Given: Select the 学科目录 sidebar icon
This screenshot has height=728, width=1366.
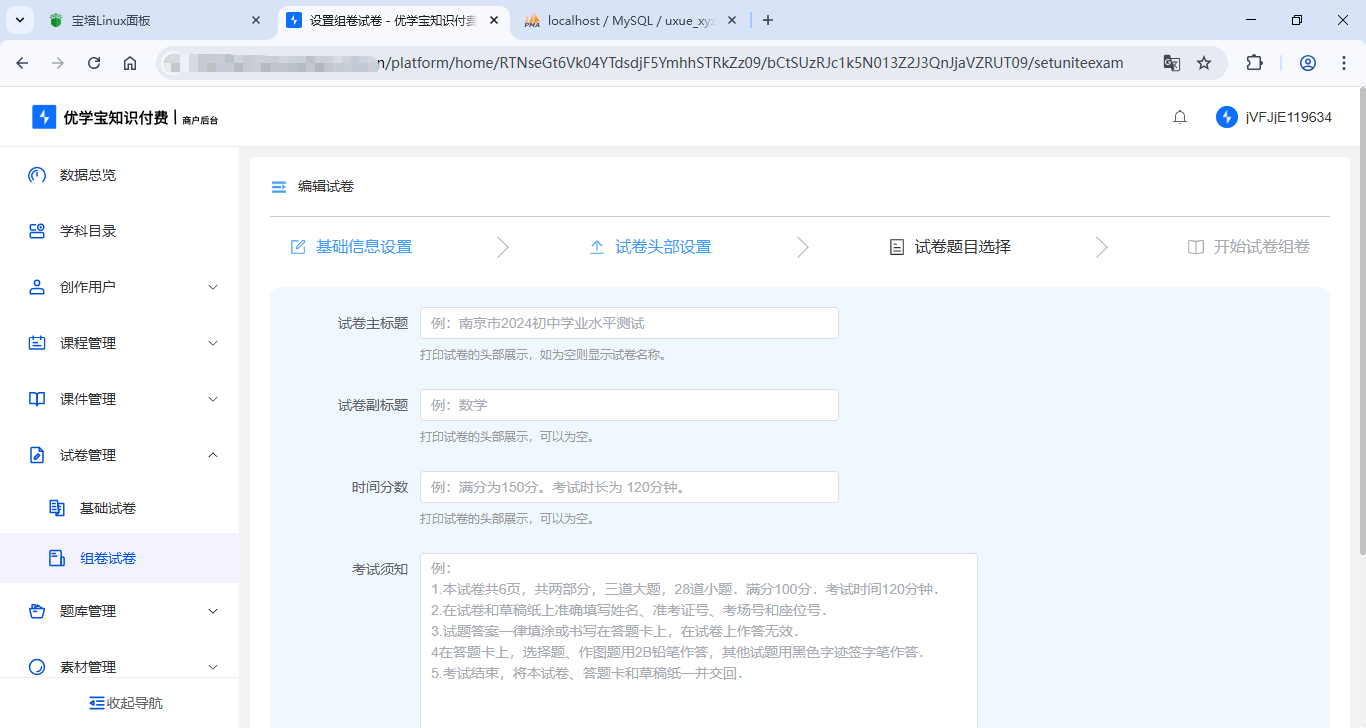Looking at the screenshot, I should click(36, 231).
